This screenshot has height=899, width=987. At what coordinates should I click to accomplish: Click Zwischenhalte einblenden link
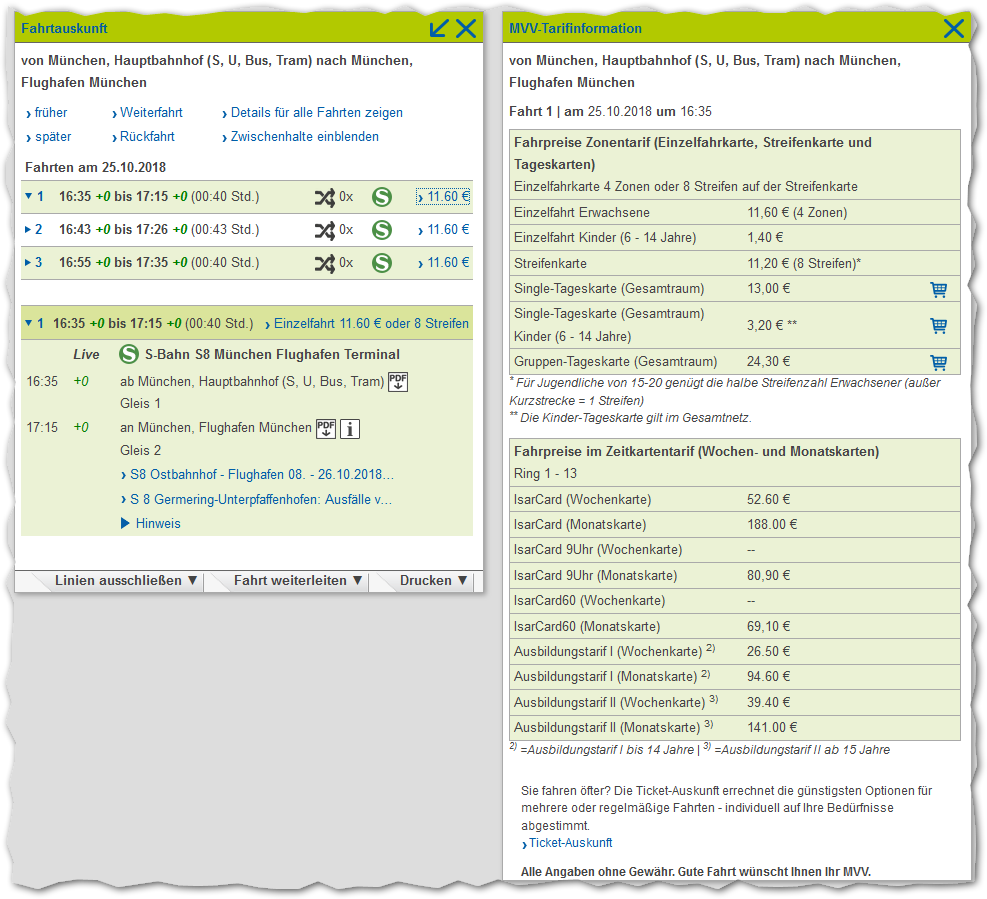point(300,137)
